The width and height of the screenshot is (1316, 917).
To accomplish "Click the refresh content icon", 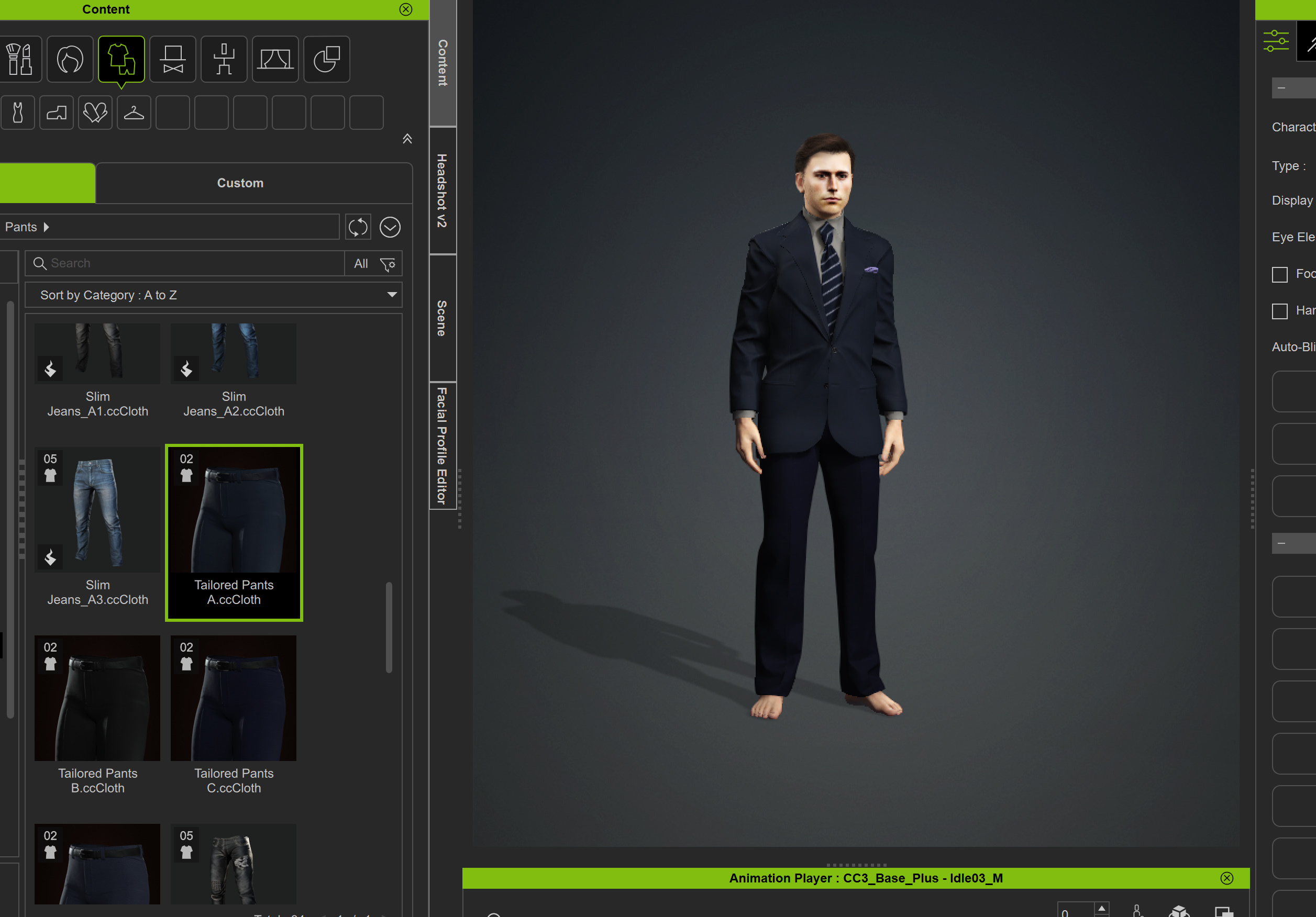I will [358, 227].
